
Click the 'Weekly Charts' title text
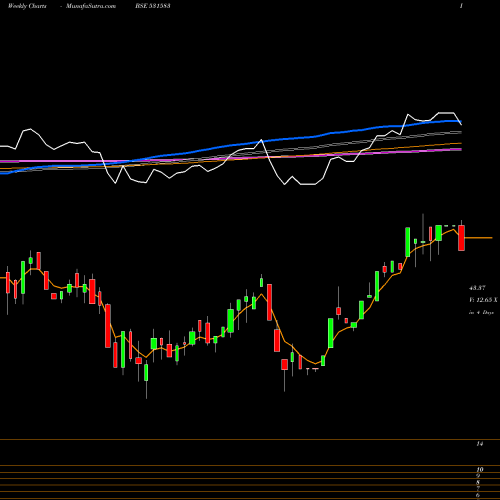tap(27, 6)
